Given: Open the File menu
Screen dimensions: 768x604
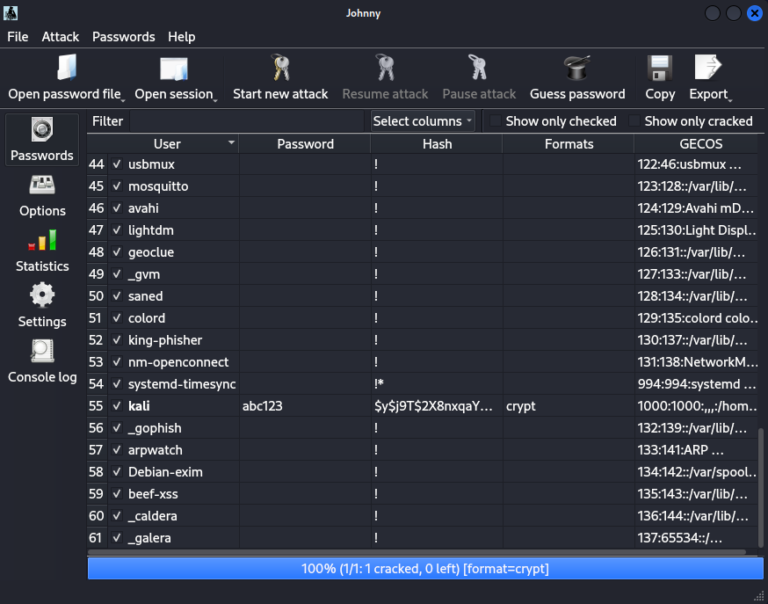Looking at the screenshot, I should (x=18, y=37).
